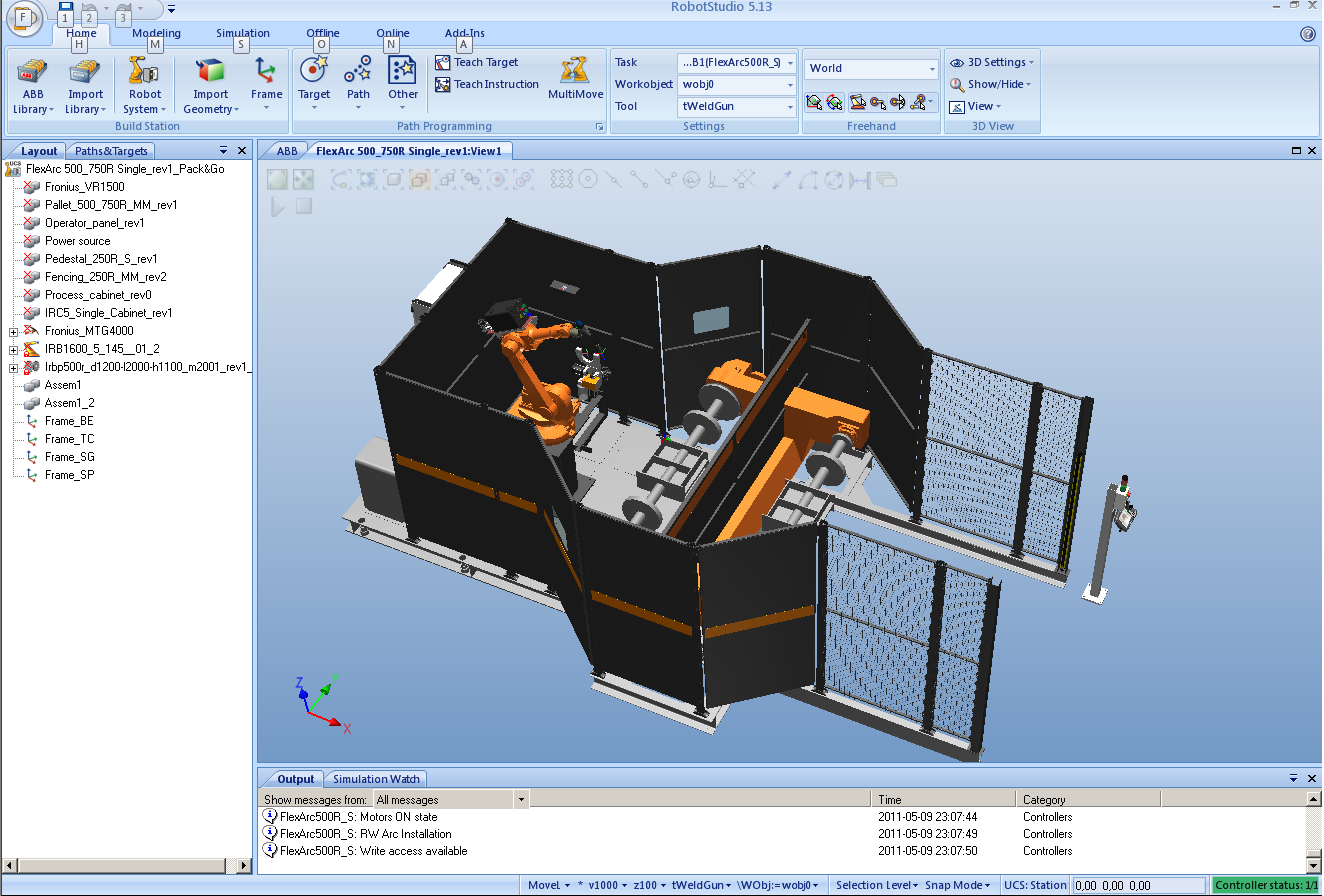Open the Tool dropdown showing tWeldGun
Screen dimensions: 1324x896
(x=737, y=106)
